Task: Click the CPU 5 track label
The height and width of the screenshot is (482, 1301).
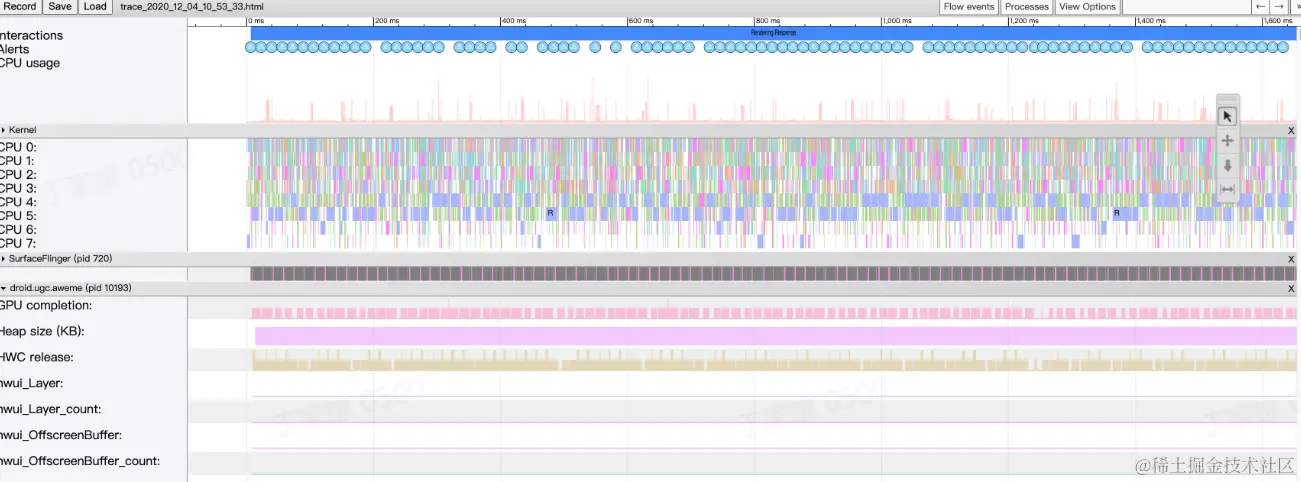Action: tap(18, 215)
